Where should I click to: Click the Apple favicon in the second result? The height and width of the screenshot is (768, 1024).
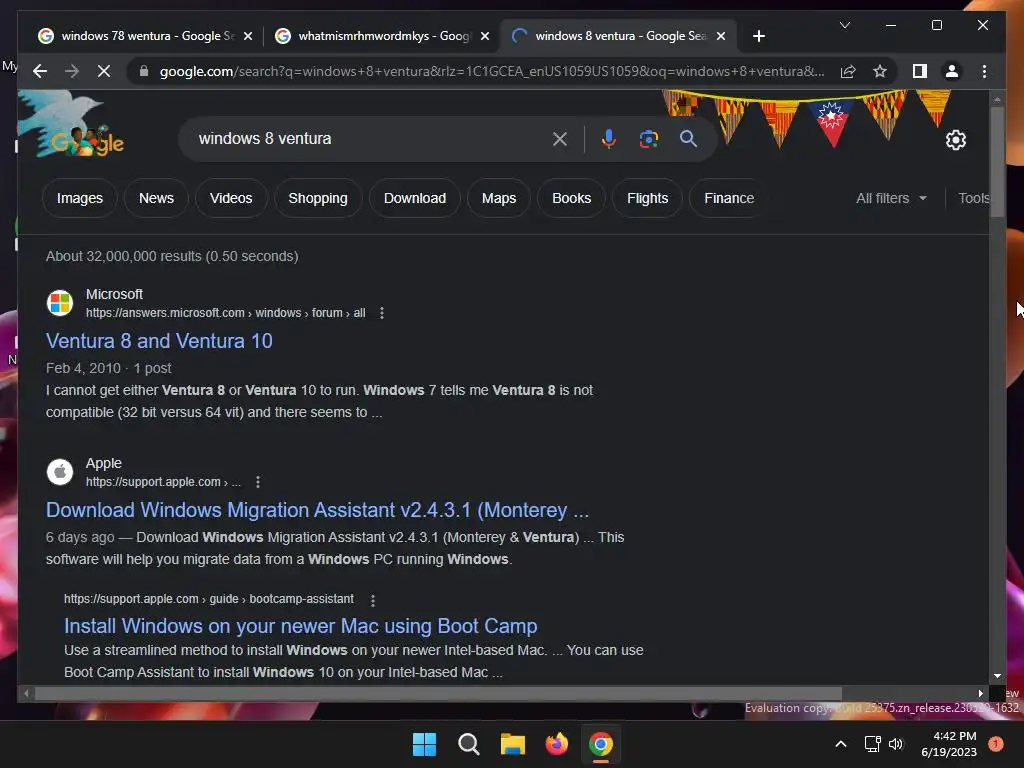click(60, 472)
